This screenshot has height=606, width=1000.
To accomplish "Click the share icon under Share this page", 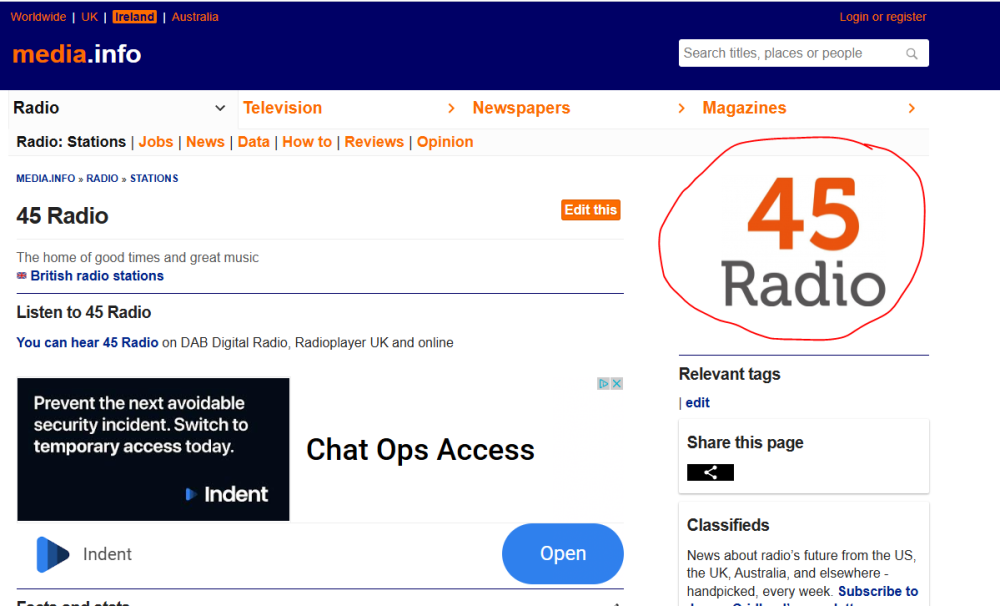I will point(710,472).
